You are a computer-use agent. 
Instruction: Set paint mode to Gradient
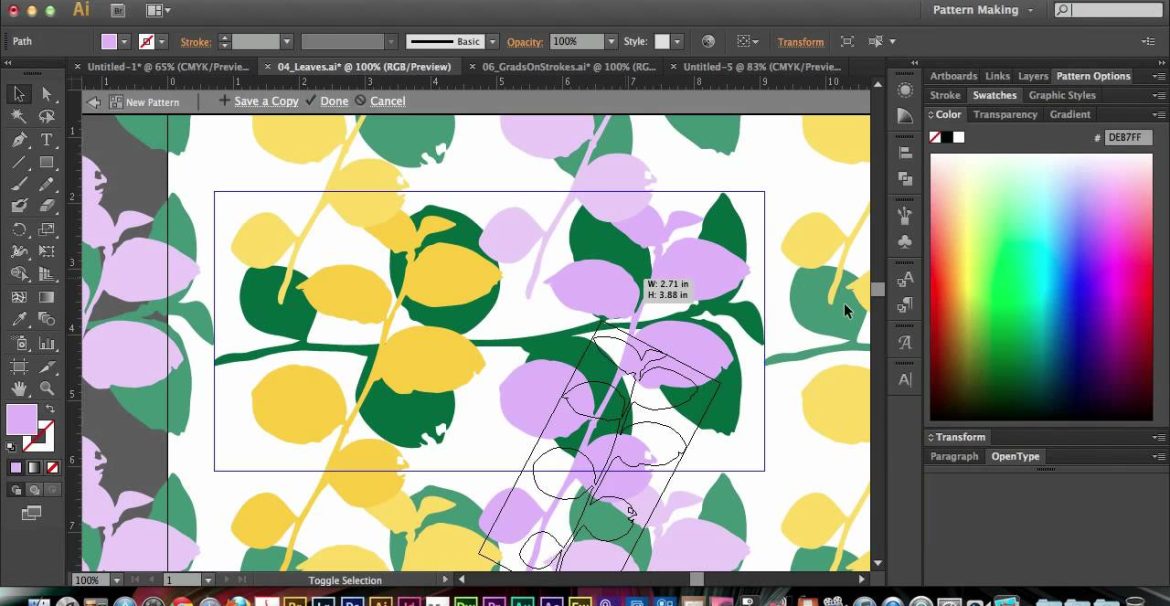34,468
